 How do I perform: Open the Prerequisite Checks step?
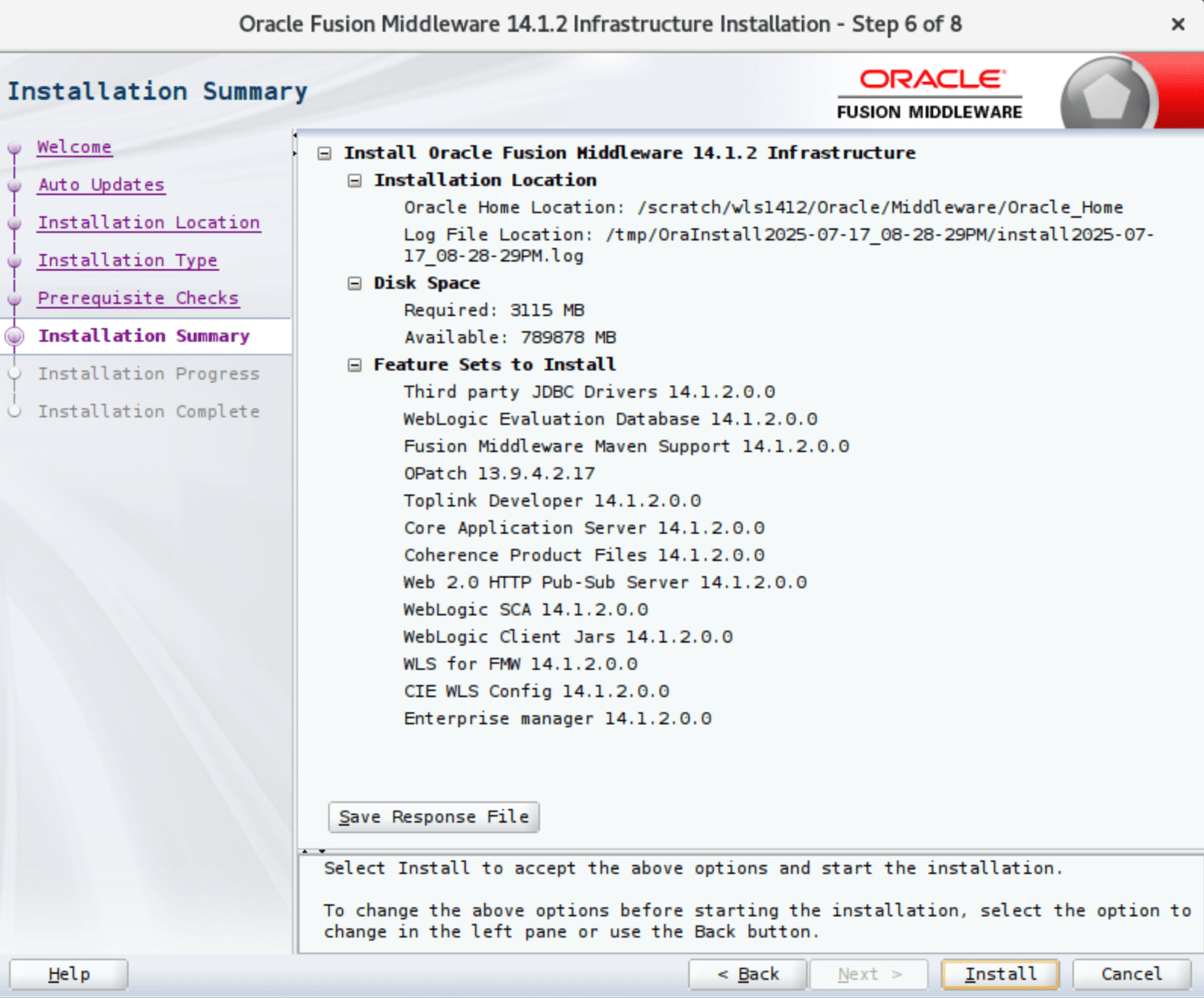[138, 298]
